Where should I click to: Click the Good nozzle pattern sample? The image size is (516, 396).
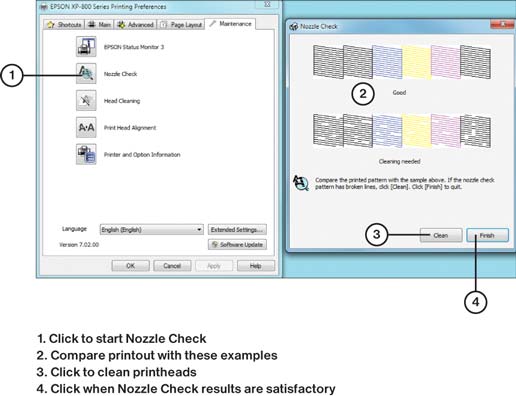click(x=402, y=62)
